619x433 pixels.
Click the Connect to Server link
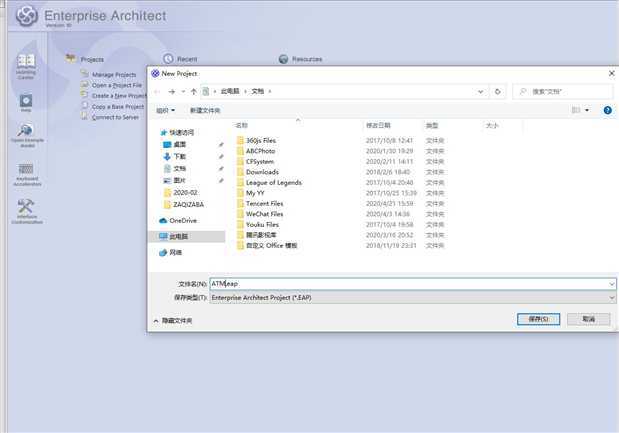115,117
